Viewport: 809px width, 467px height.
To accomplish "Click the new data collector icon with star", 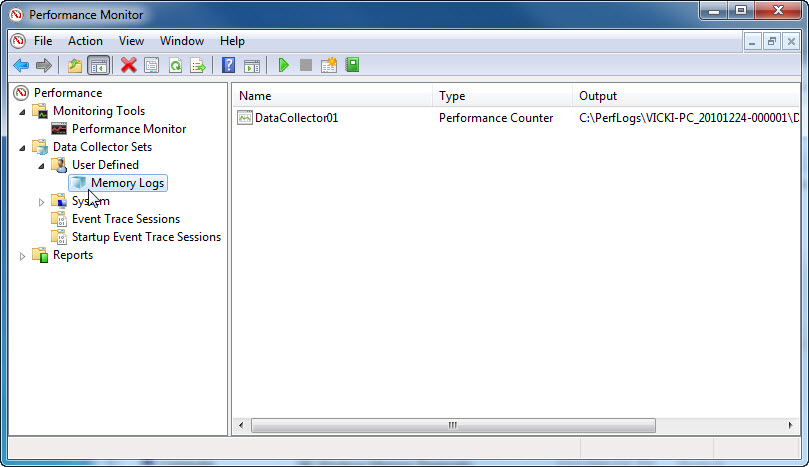I will pyautogui.click(x=329, y=65).
